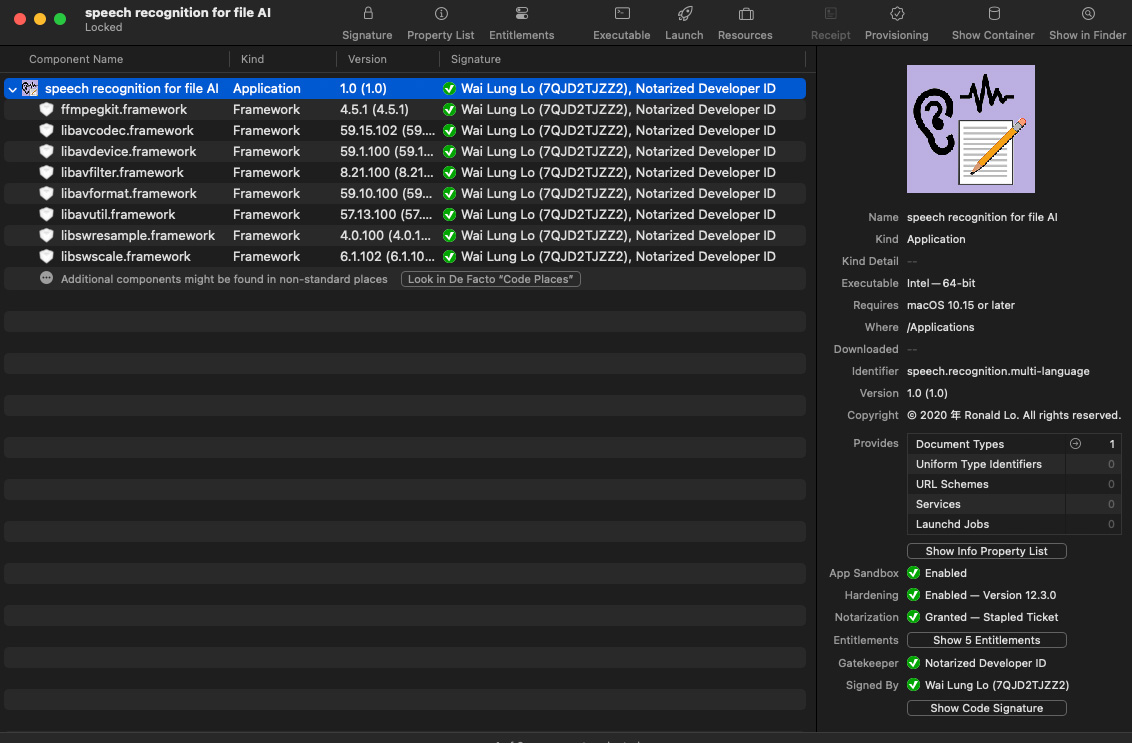Click the Receipt toolbar icon
1132x743 pixels.
click(831, 14)
